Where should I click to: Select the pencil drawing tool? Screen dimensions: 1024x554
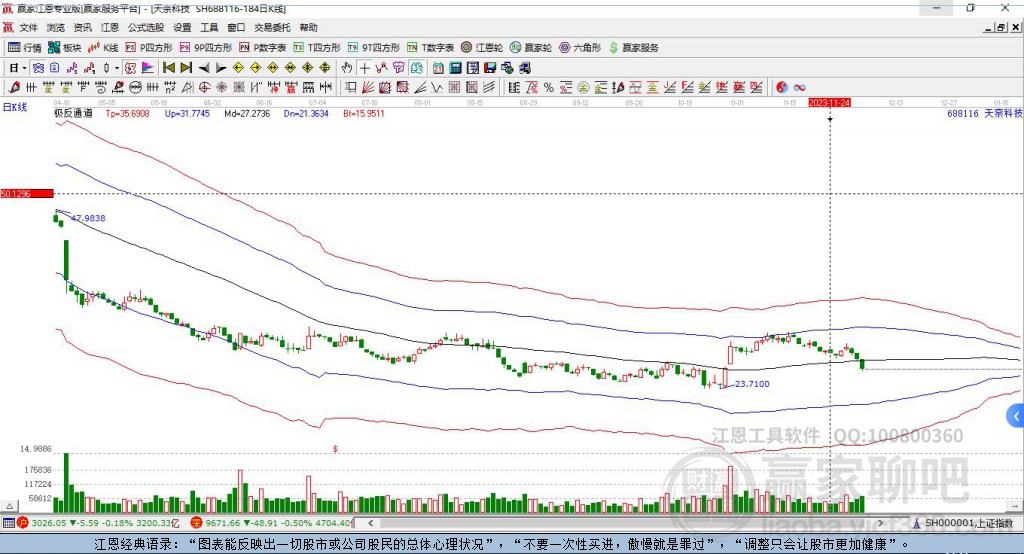click(14, 87)
